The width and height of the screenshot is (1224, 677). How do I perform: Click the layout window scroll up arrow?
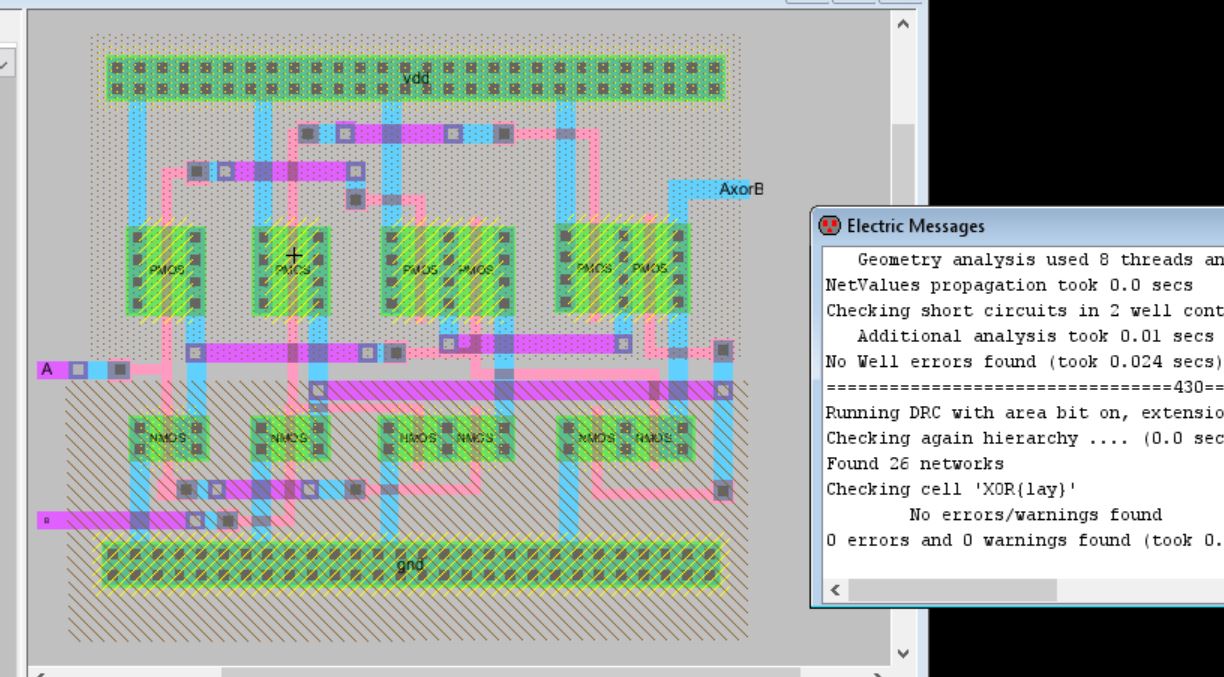click(903, 23)
